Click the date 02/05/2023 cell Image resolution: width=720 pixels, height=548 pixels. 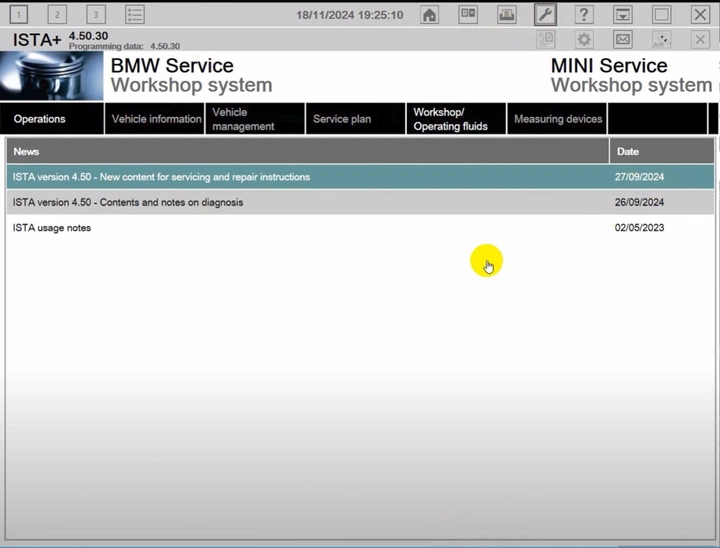pyautogui.click(x=639, y=228)
